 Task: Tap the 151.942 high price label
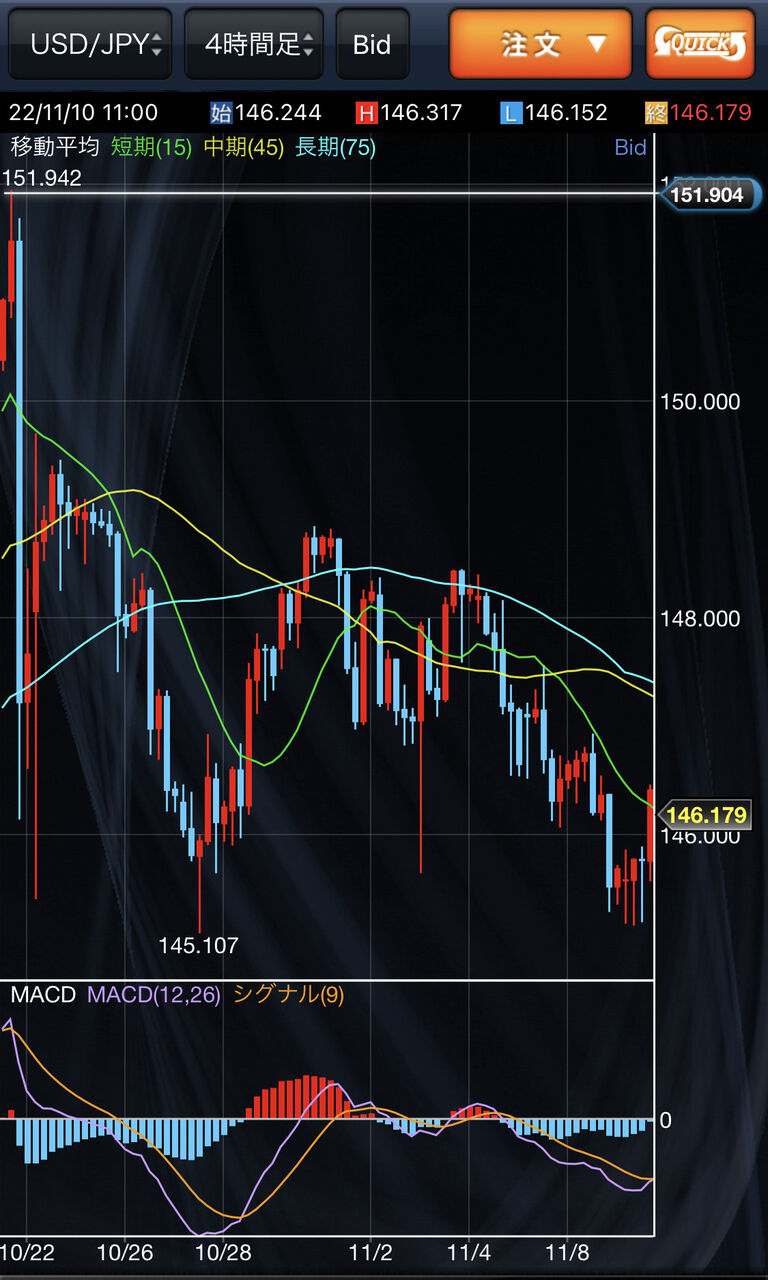tap(42, 178)
